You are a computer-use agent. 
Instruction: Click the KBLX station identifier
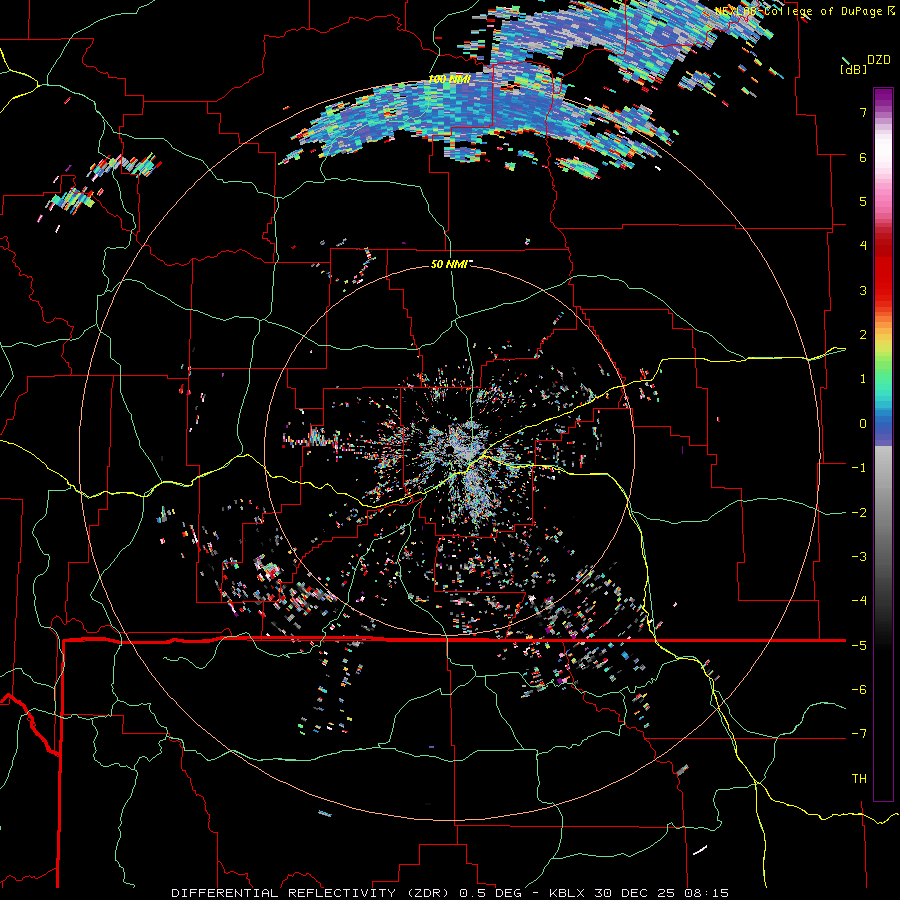coord(567,893)
